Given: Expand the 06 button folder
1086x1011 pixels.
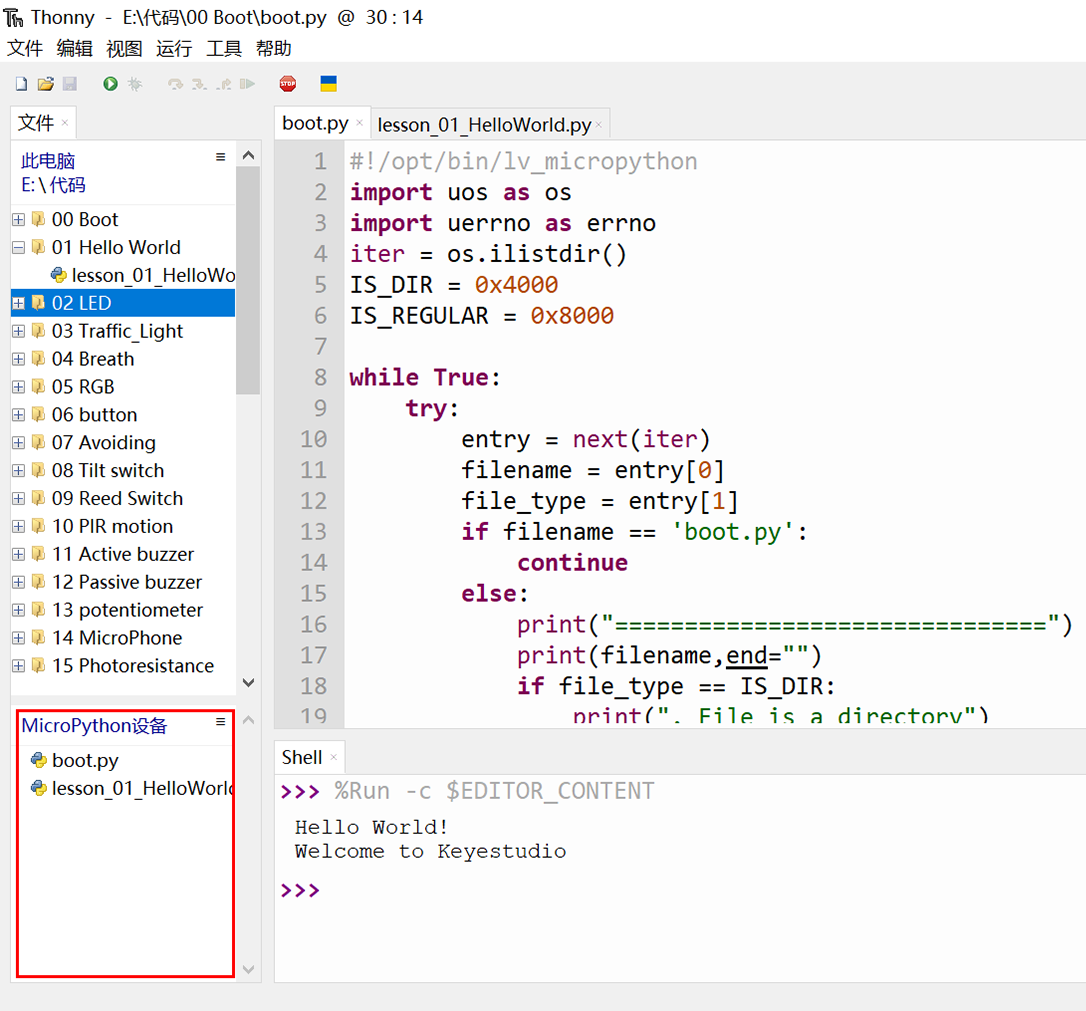Looking at the screenshot, I should (x=19, y=415).
